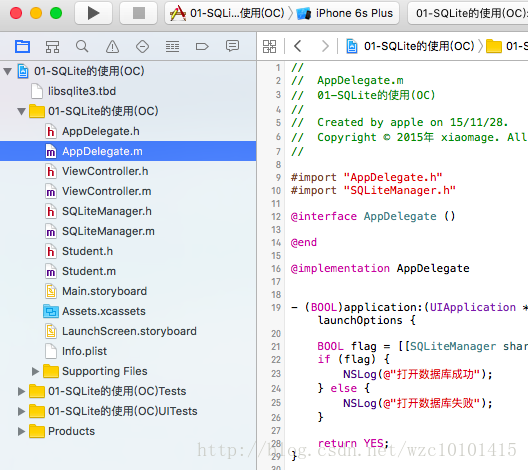Image resolution: width=528 pixels, height=470 pixels.
Task: Expand the 01-SQLite的使用(OC)Tests group
Action: pos(21,391)
